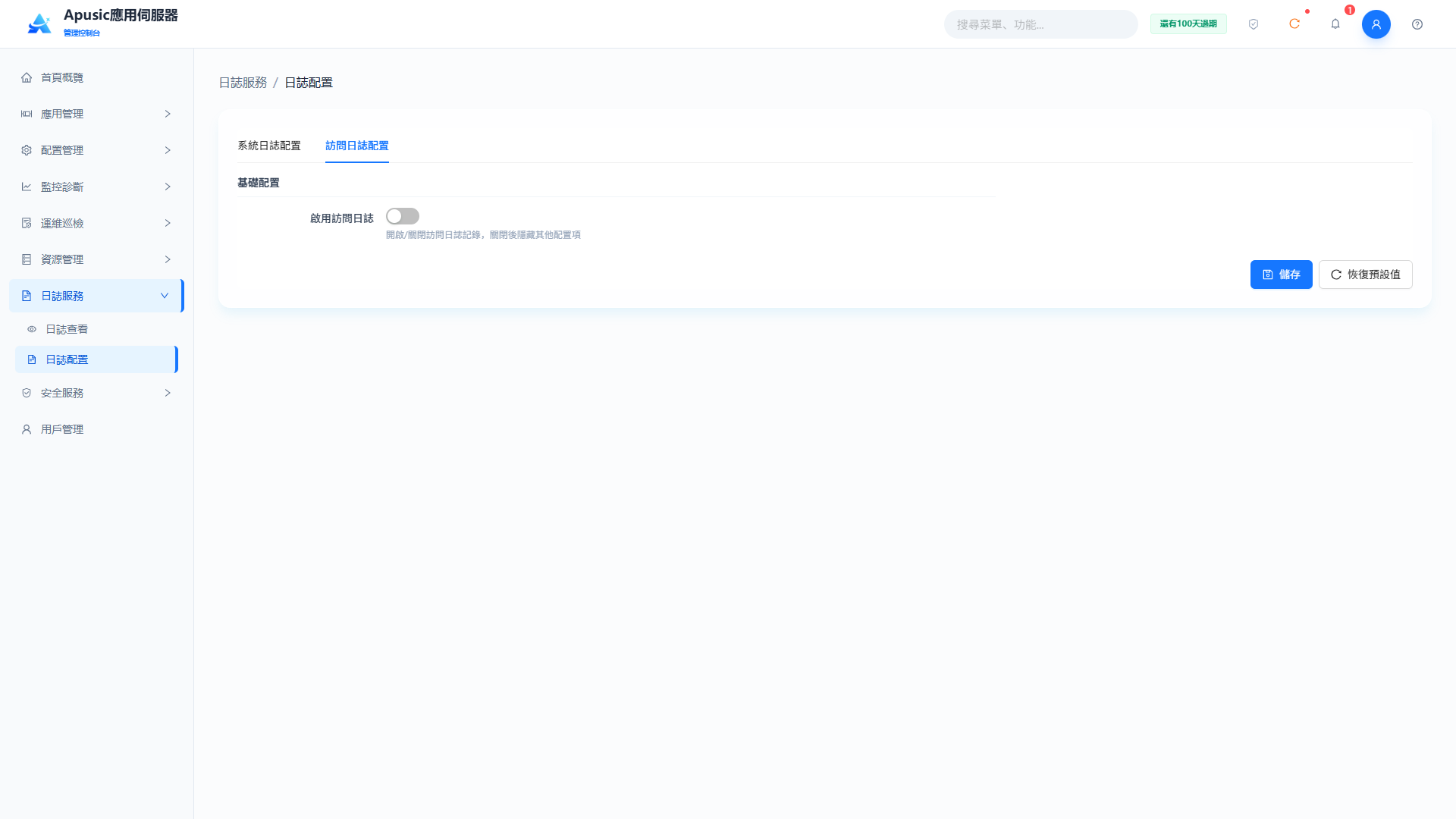Screen dimensions: 1456x819
Task: Click the 儲存 save button
Action: tap(1281, 275)
